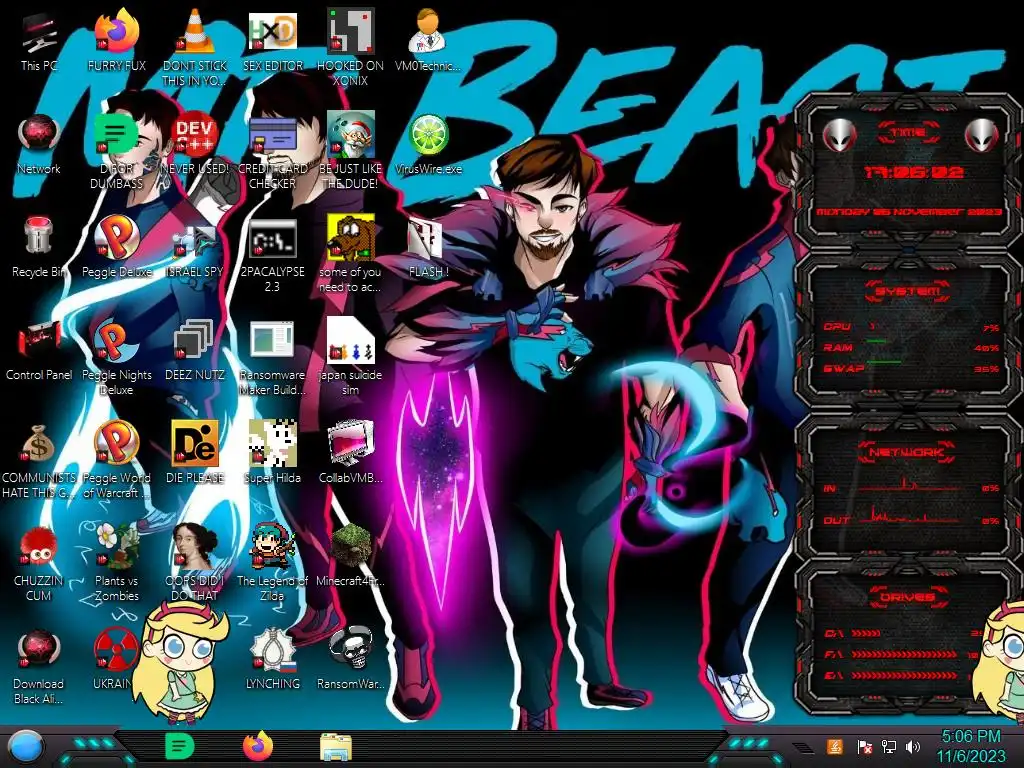Open File Explorer from the taskbar
Image resolution: width=1024 pixels, height=768 pixels.
tap(336, 748)
